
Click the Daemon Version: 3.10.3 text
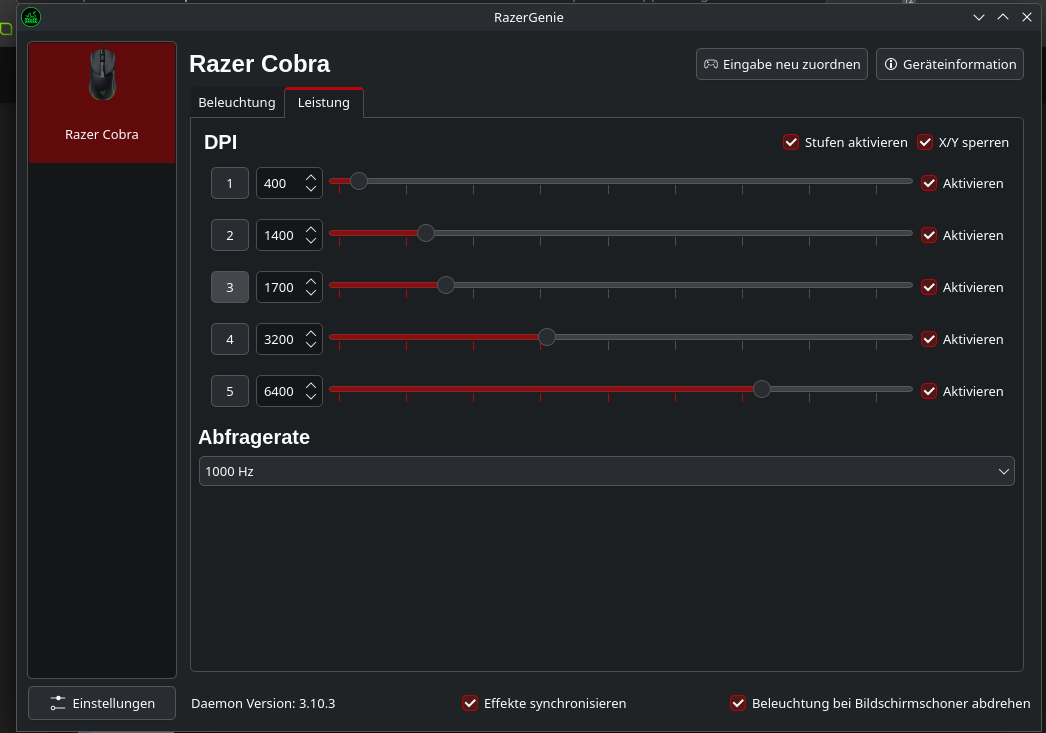pyautogui.click(x=263, y=703)
